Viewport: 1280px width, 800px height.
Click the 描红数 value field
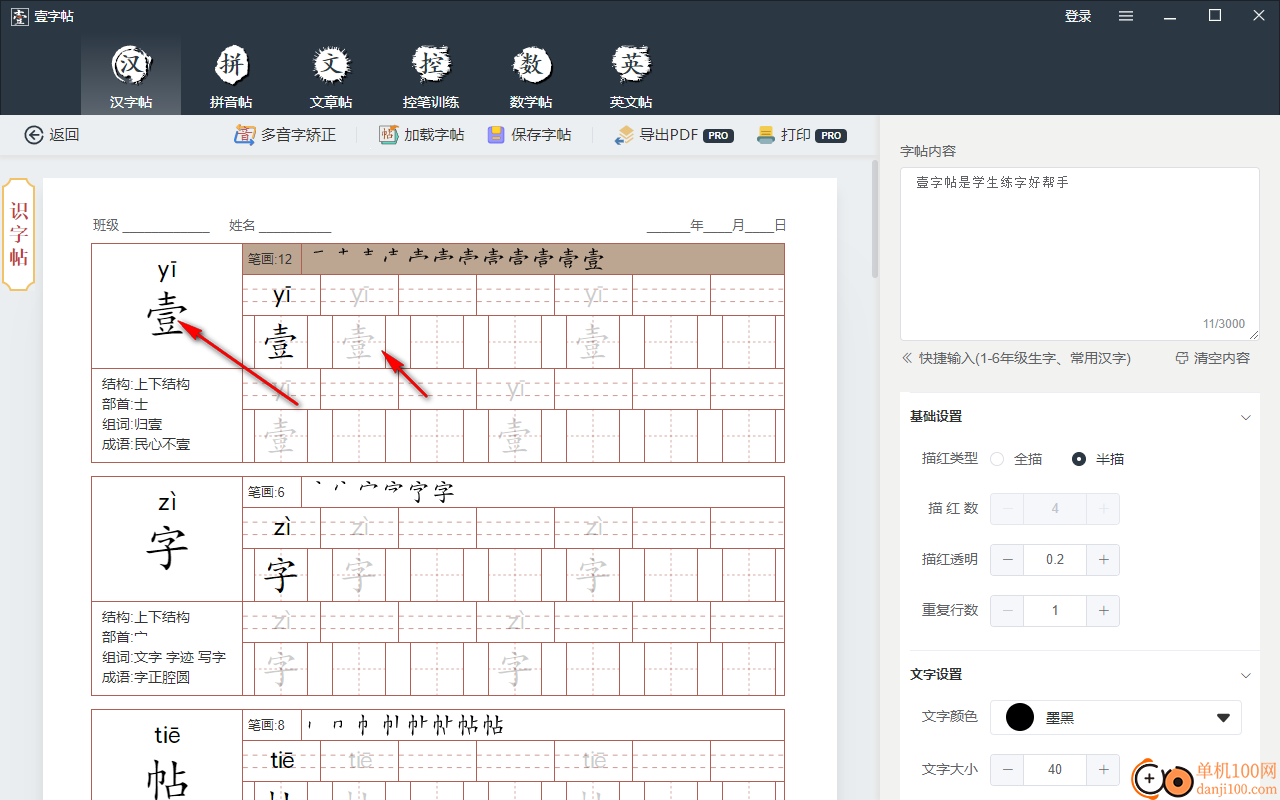(x=1055, y=509)
